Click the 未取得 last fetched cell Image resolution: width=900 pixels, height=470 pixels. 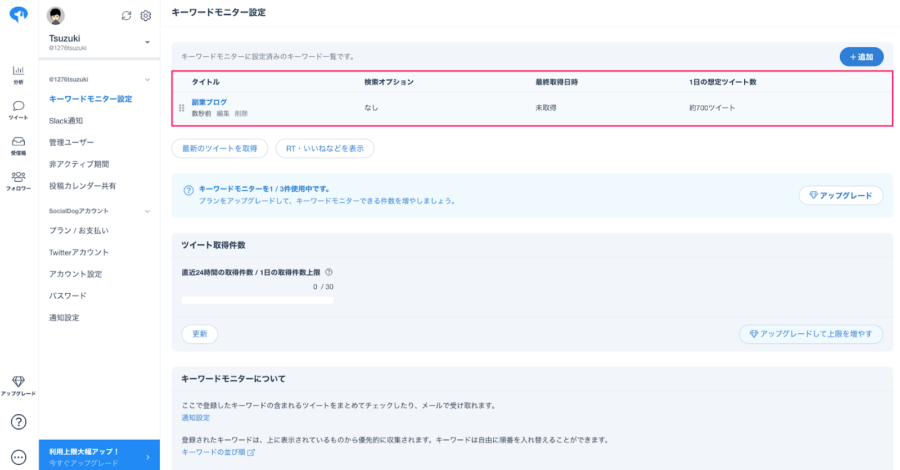[x=546, y=108]
